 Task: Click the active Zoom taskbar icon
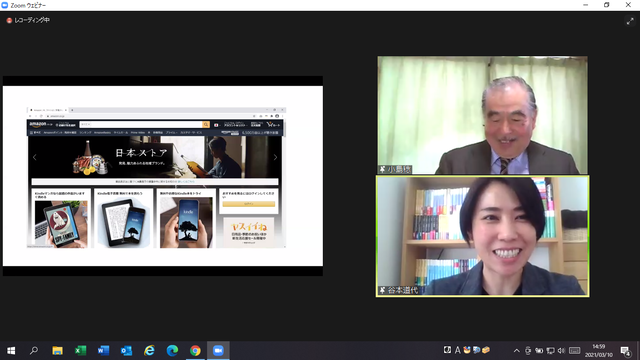[218, 351]
